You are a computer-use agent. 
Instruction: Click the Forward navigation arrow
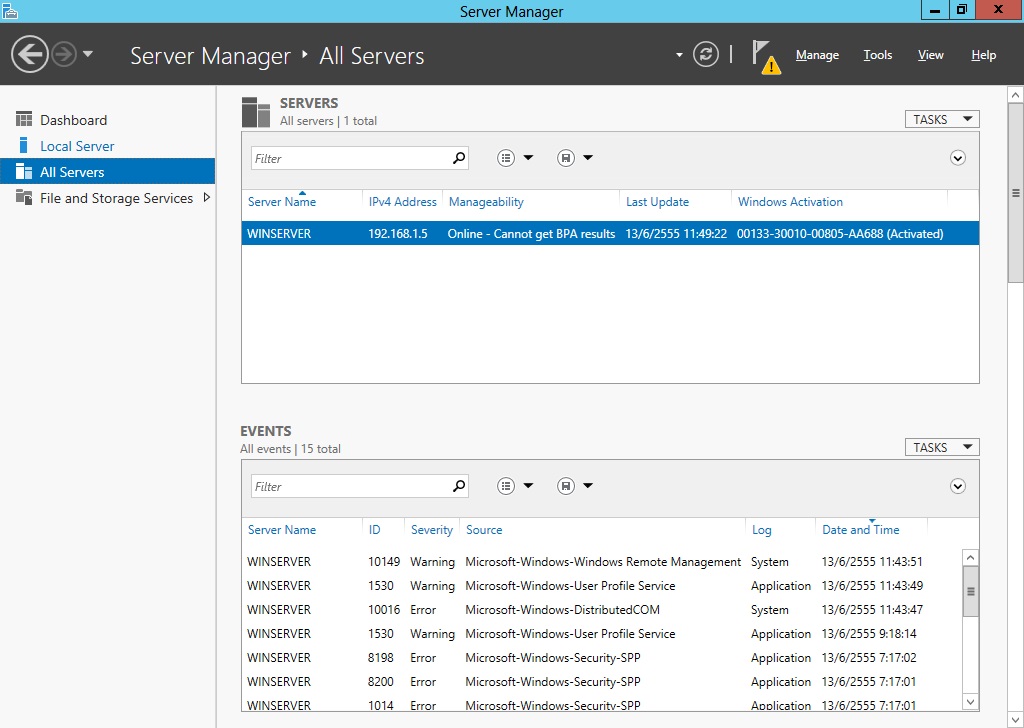point(64,54)
